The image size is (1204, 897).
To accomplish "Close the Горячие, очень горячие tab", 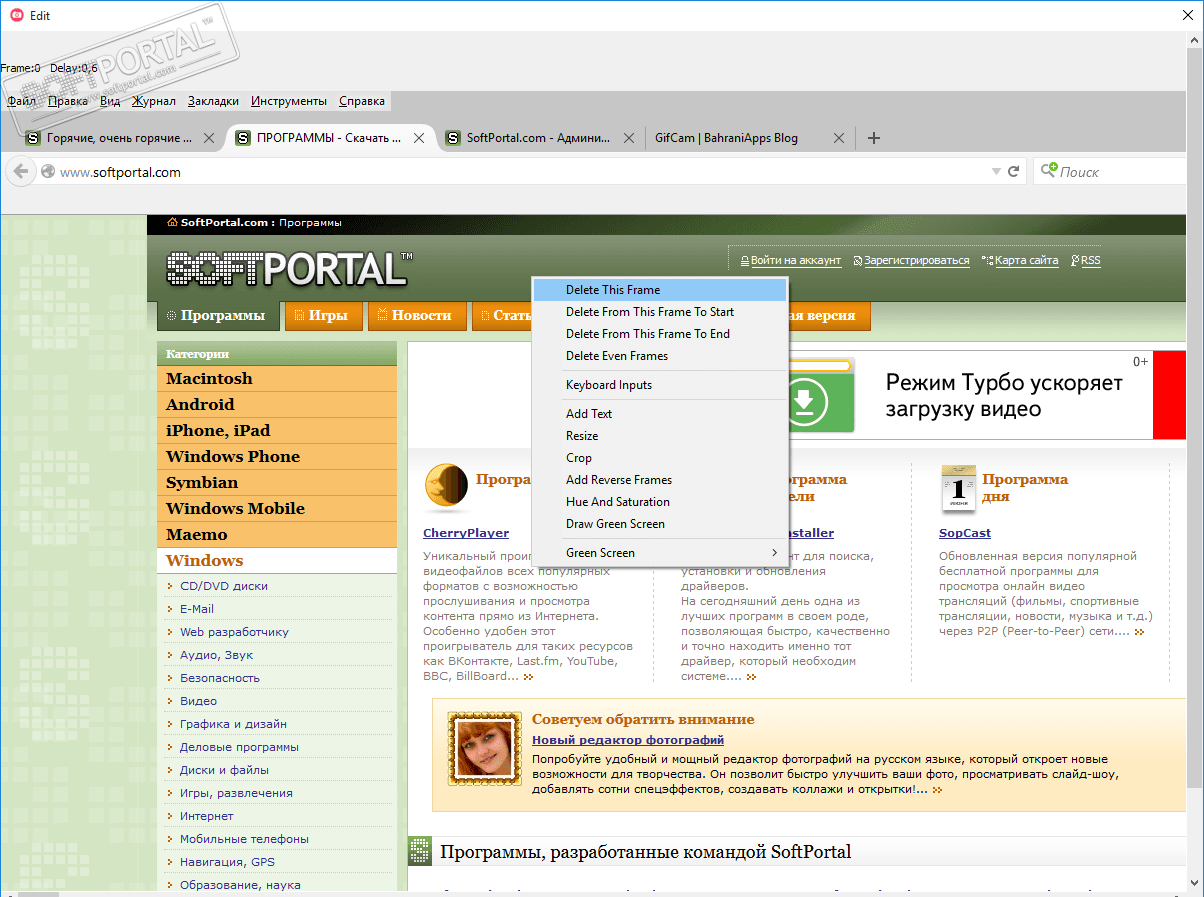I will 209,138.
